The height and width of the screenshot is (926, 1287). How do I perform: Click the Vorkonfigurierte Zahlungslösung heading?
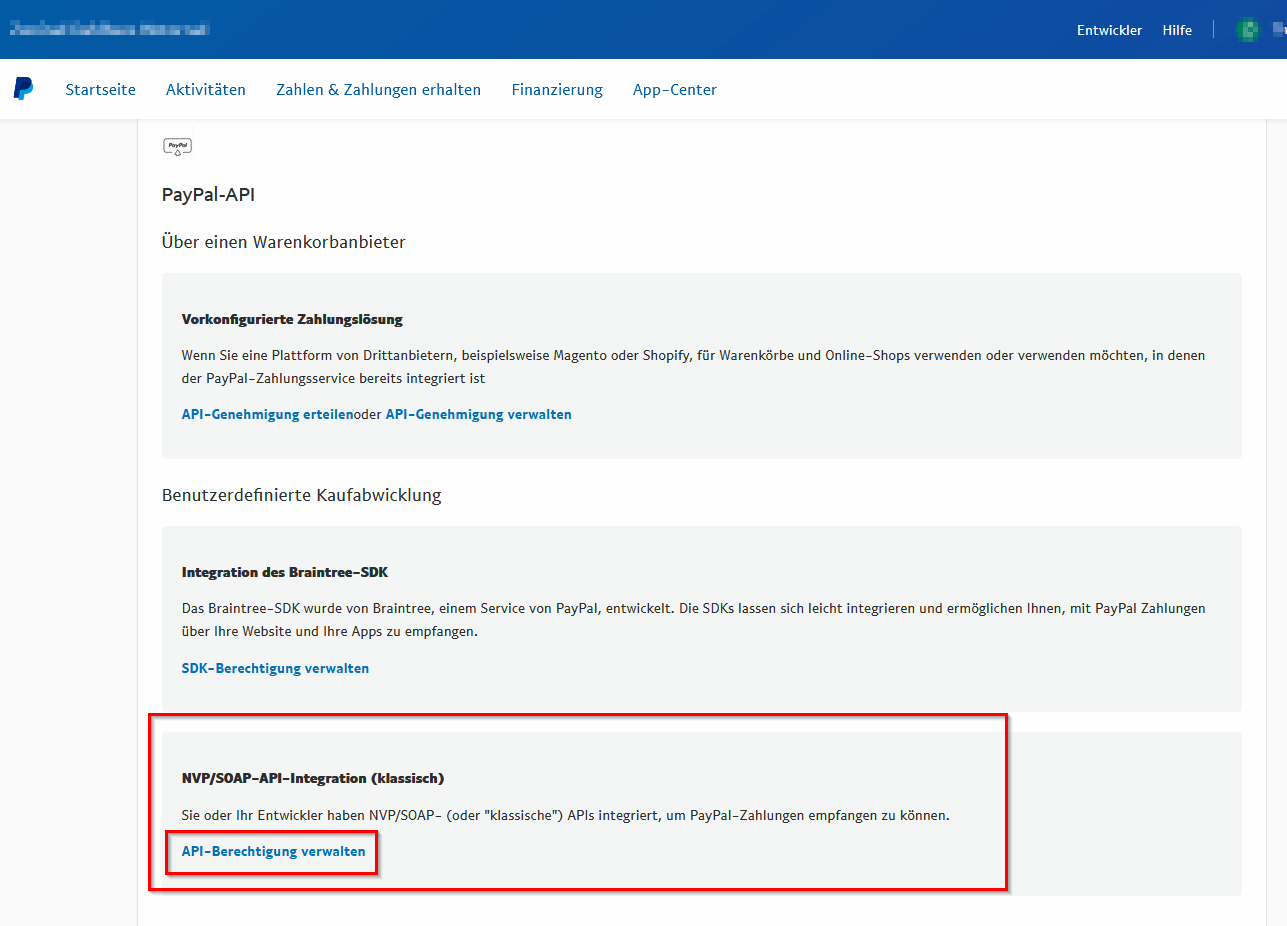point(292,320)
